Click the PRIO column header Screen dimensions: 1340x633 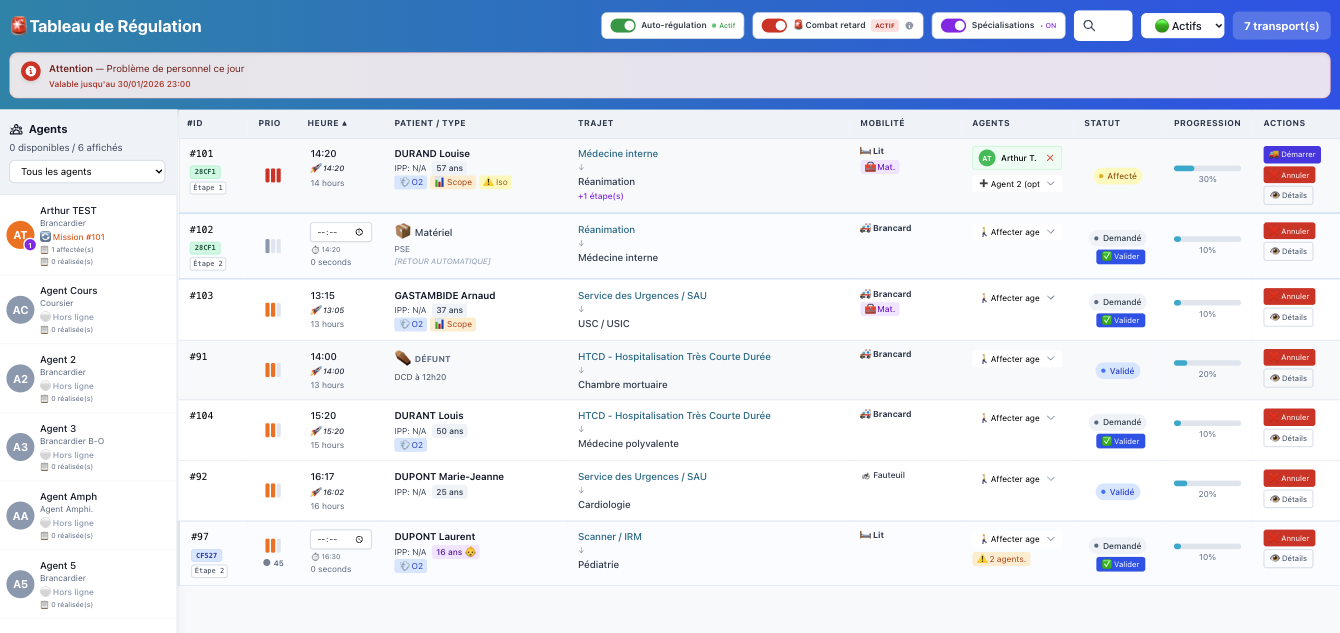pos(269,123)
